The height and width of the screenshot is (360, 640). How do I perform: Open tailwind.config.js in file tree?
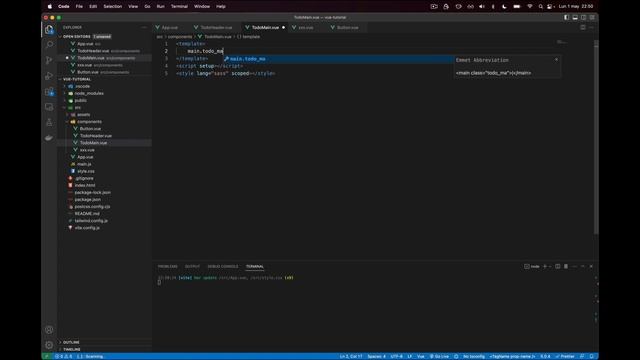(x=91, y=221)
